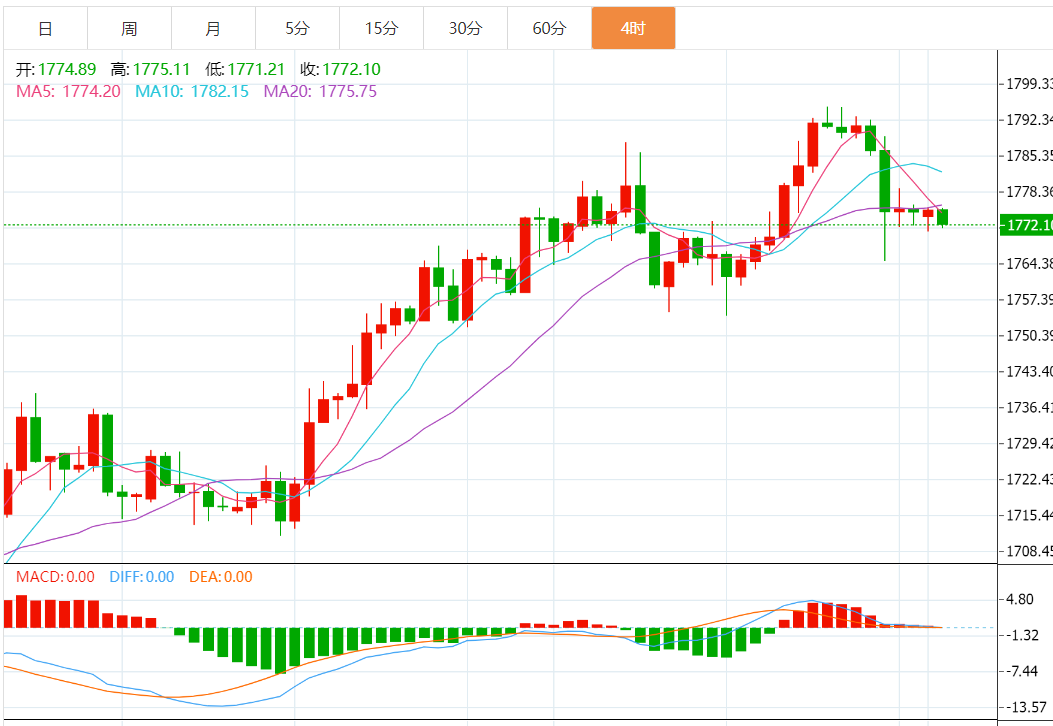
Task: Click the DEA indicator label
Action: (220, 577)
